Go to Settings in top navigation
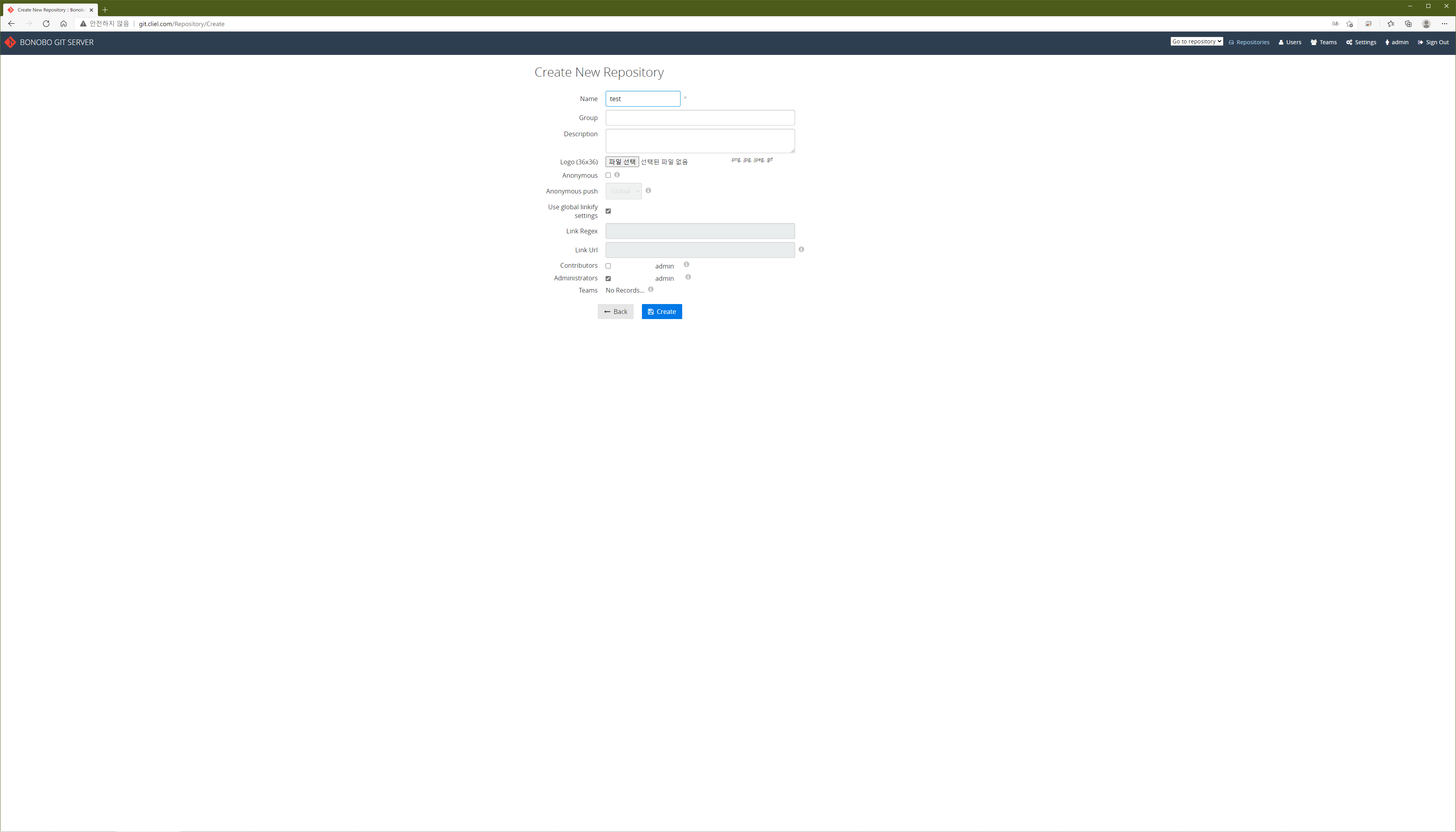This screenshot has height=832, width=1456. click(x=1361, y=42)
